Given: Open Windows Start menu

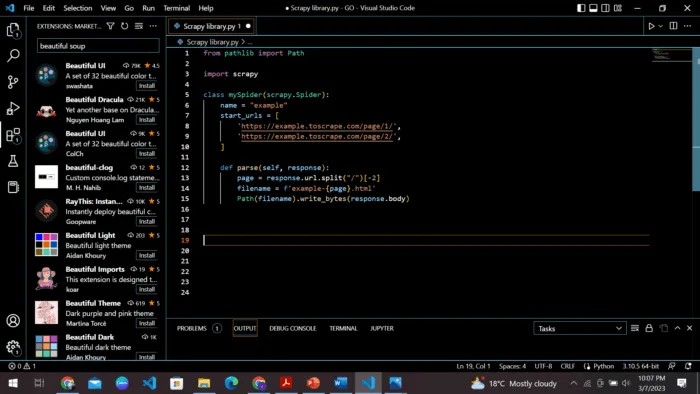Looking at the screenshot, I should coord(13,383).
